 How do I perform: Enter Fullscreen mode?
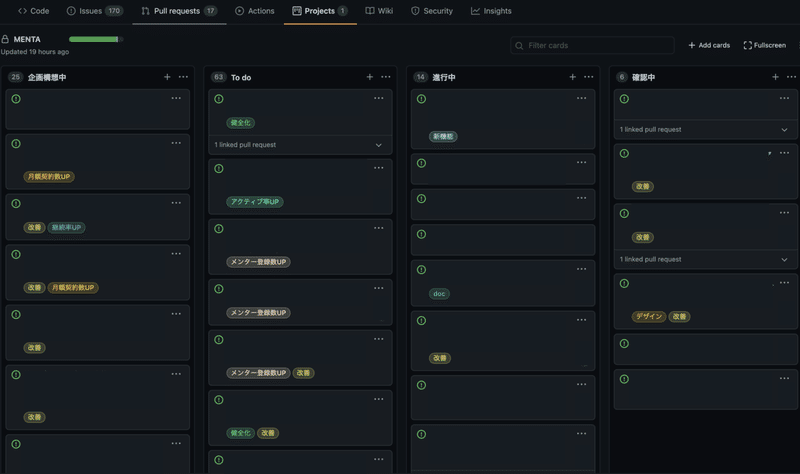pyautogui.click(x=765, y=45)
